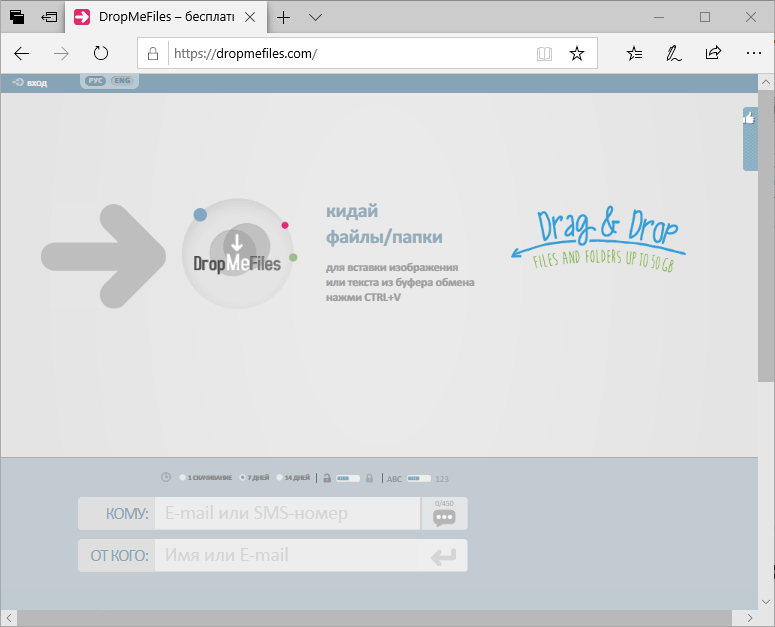Click the send enter-arrow button
This screenshot has width=775, height=627.
pyautogui.click(x=443, y=556)
